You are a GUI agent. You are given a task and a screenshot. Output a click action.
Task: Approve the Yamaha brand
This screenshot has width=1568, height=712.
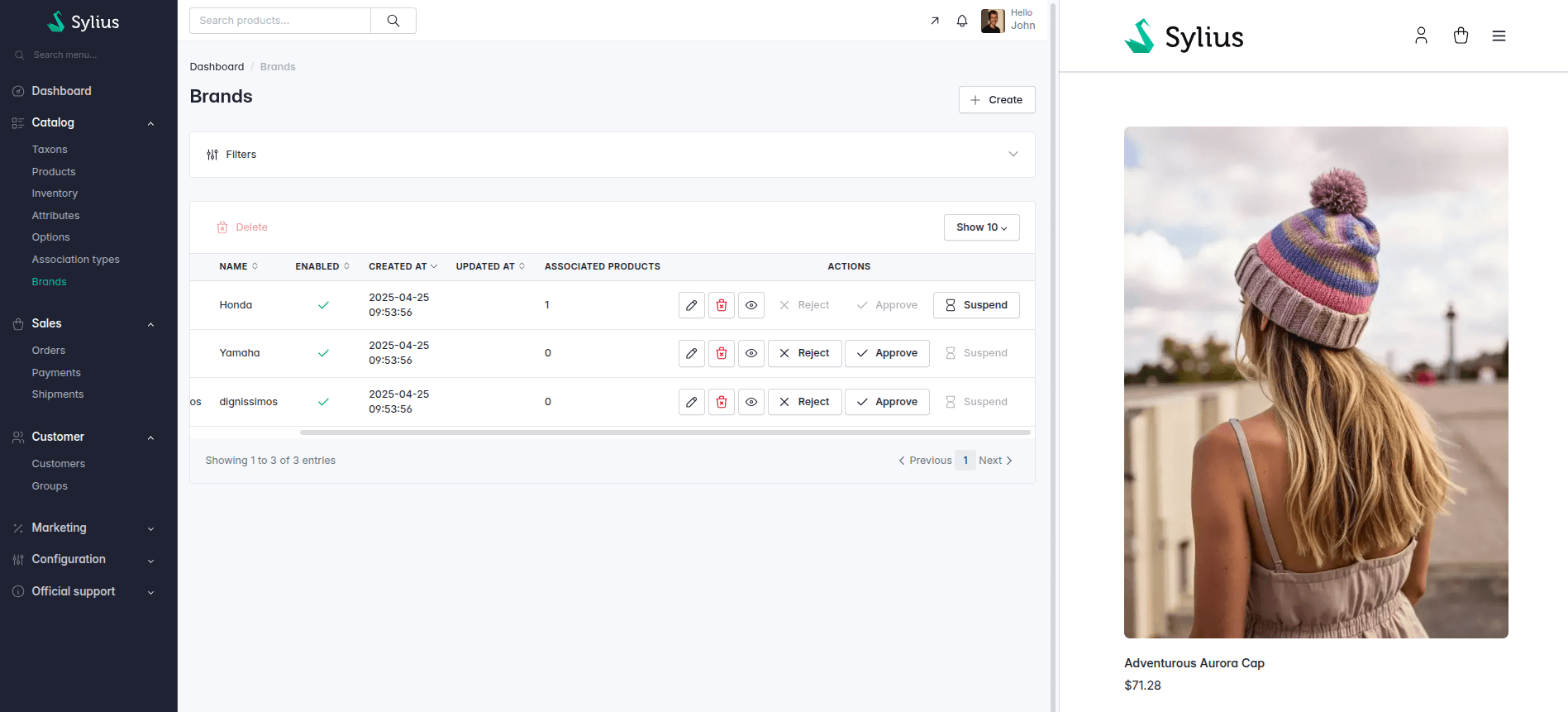(887, 353)
